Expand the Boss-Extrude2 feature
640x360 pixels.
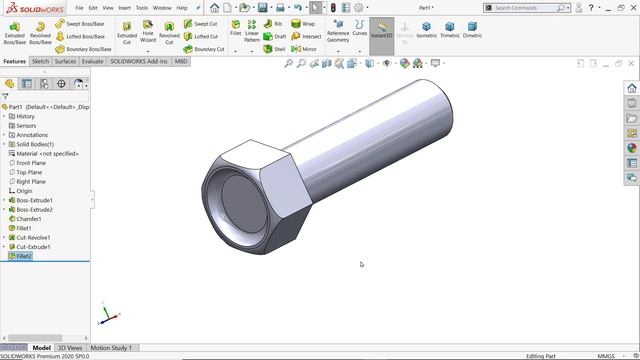(x=4, y=209)
